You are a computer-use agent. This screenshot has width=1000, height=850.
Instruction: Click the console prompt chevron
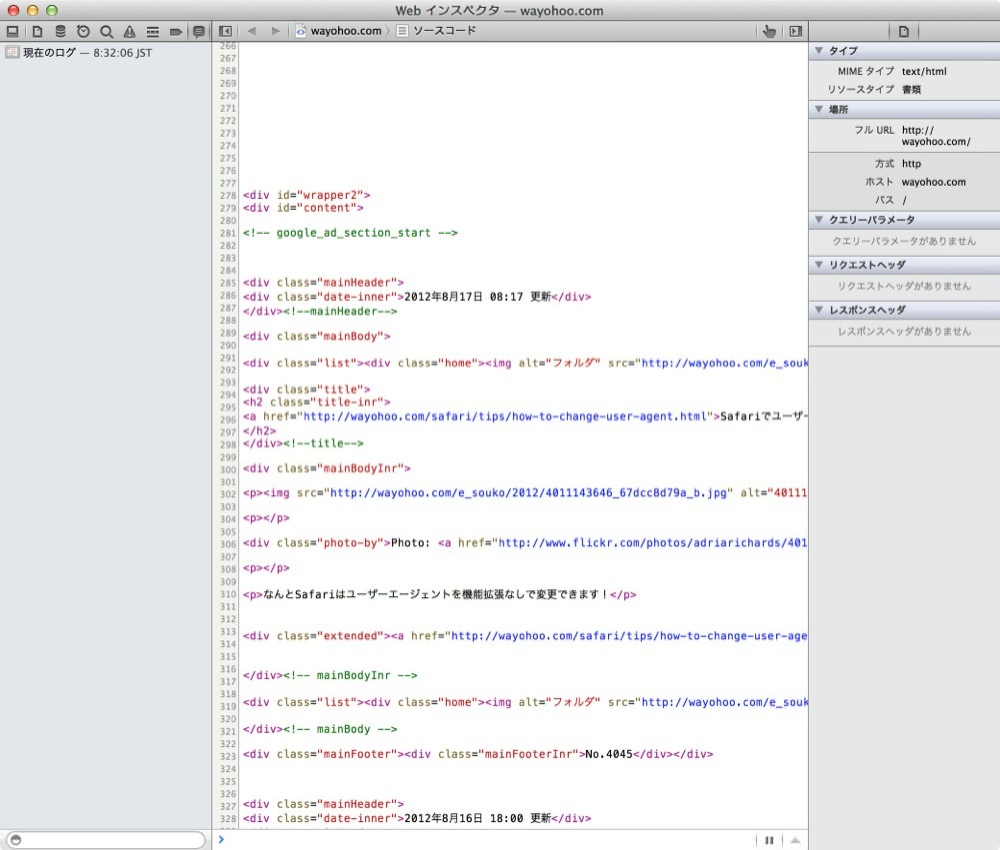coord(221,839)
